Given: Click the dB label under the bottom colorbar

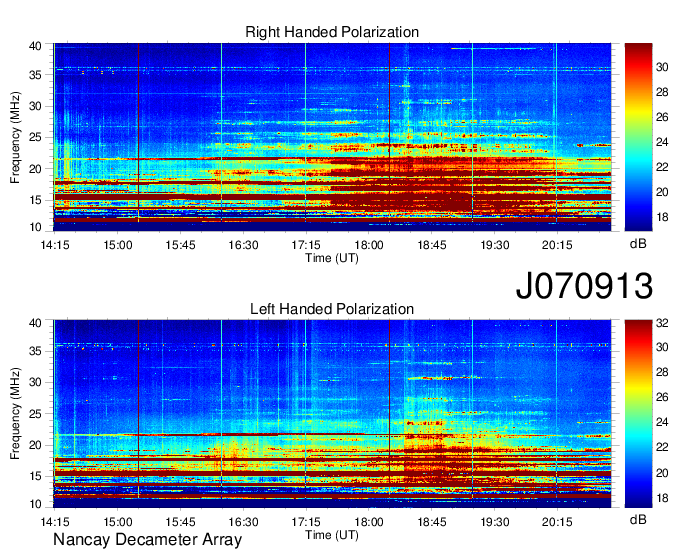Looking at the screenshot, I should point(638,519).
